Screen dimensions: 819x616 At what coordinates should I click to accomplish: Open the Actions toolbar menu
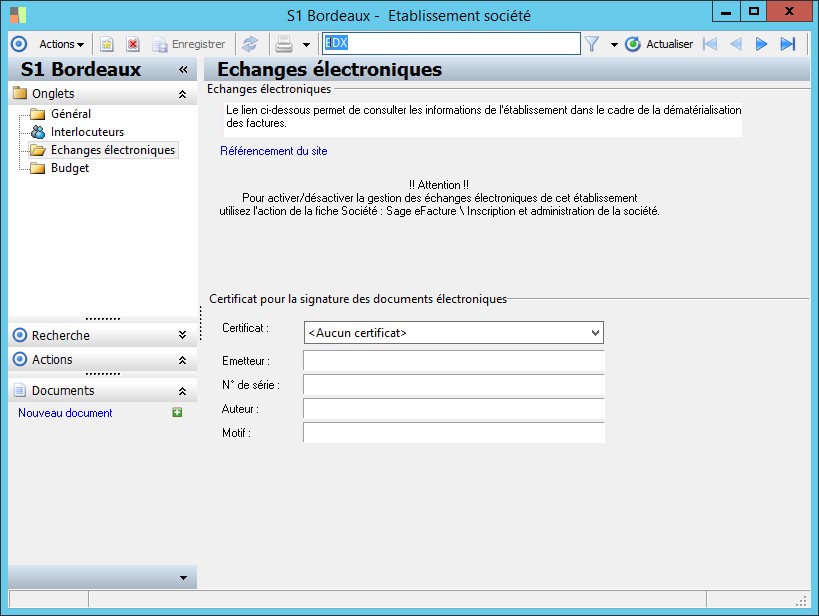pyautogui.click(x=61, y=44)
